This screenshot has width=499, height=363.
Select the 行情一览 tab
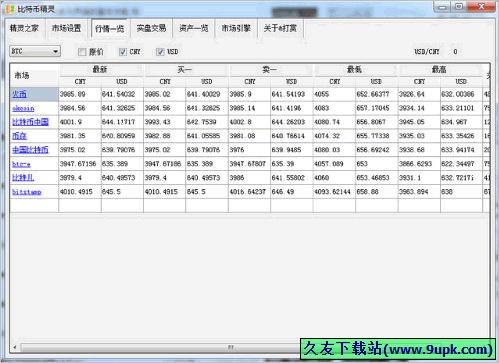(109, 29)
